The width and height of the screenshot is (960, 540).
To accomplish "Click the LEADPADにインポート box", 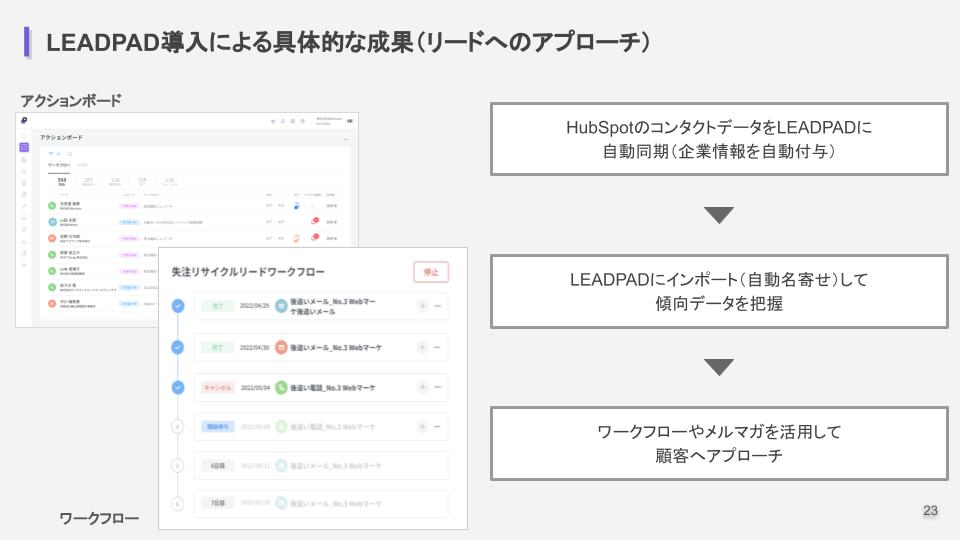I will pyautogui.click(x=719, y=291).
